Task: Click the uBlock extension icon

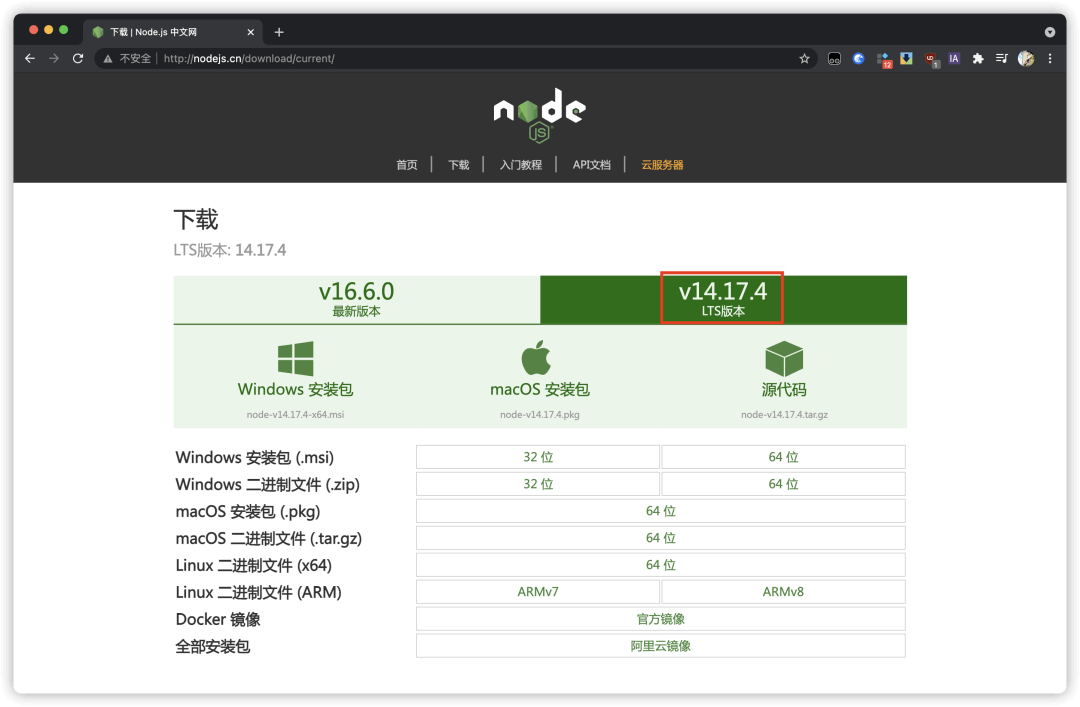Action: tap(931, 60)
